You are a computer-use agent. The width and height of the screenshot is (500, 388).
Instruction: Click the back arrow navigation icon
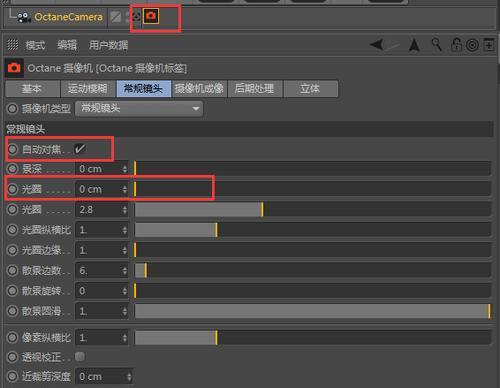378,45
